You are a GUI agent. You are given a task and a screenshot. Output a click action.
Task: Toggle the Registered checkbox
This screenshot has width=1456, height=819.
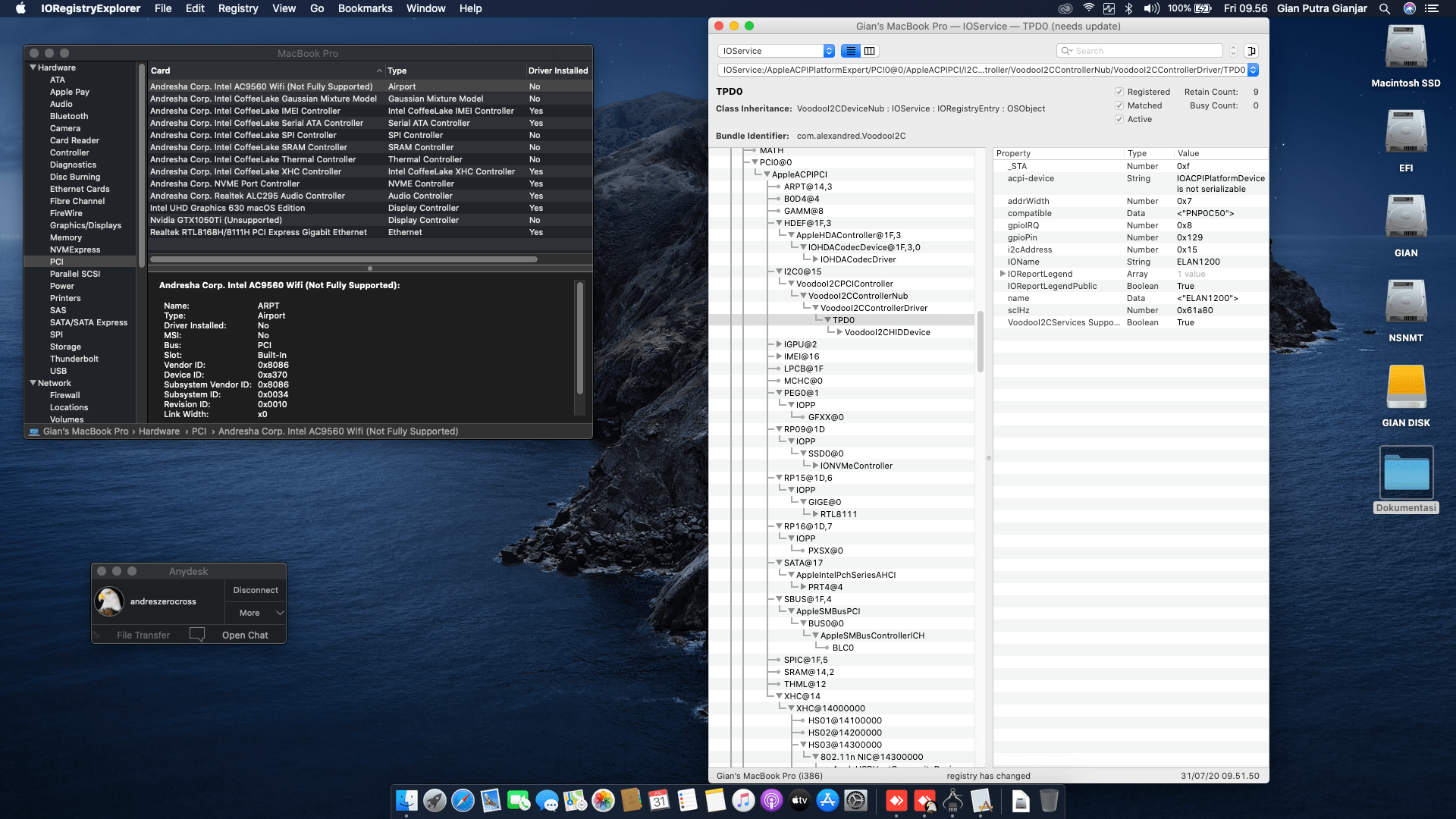1119,92
